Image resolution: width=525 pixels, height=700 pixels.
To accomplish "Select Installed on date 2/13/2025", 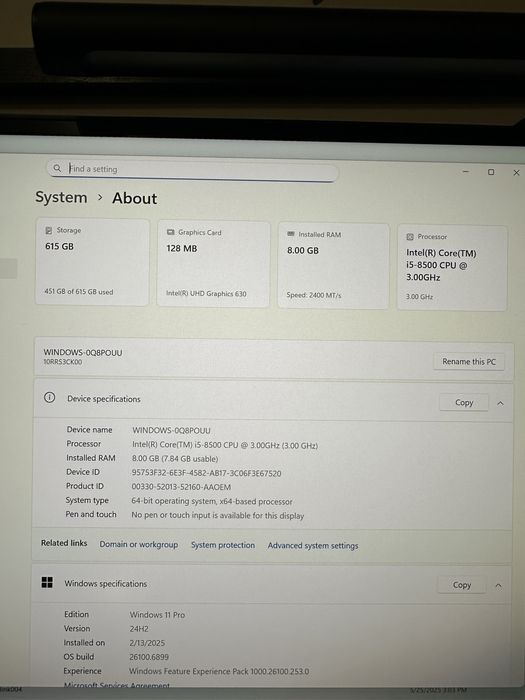I will click(x=147, y=643).
